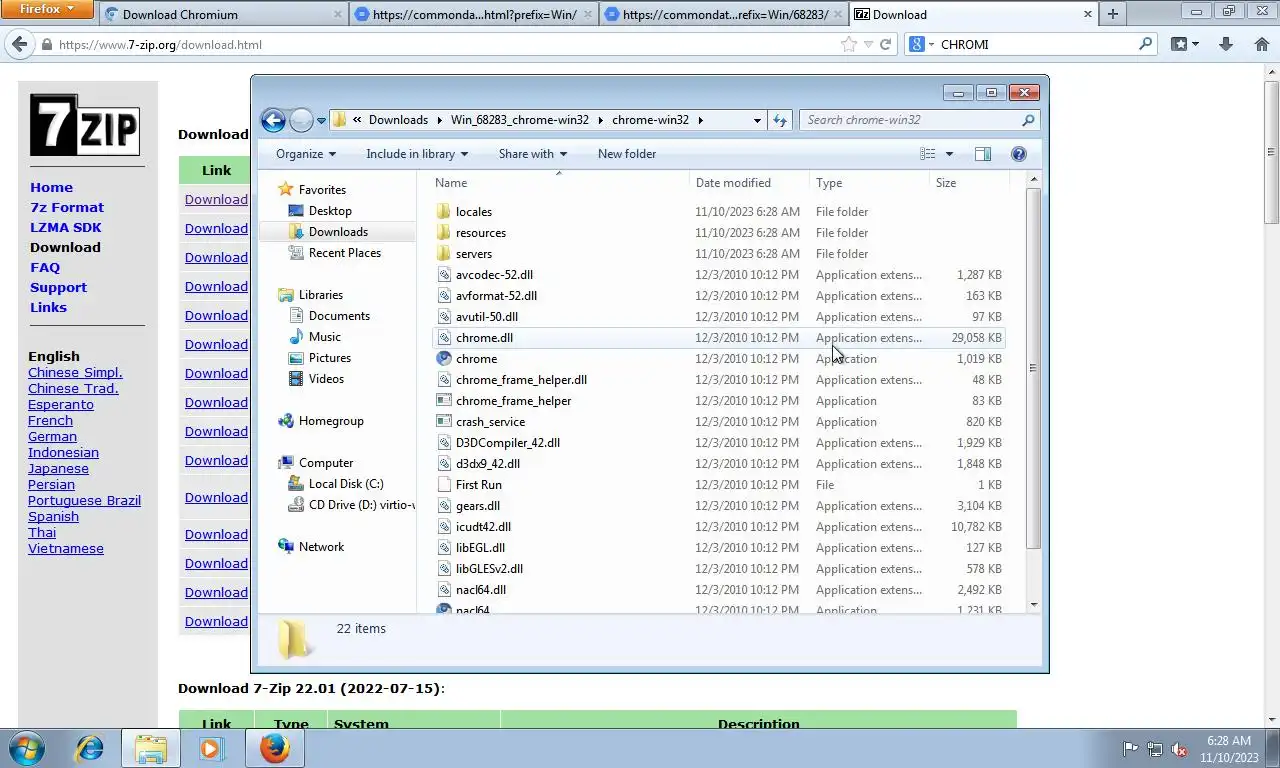Change view using the views icon
The width and height of the screenshot is (1280, 768).
point(928,154)
